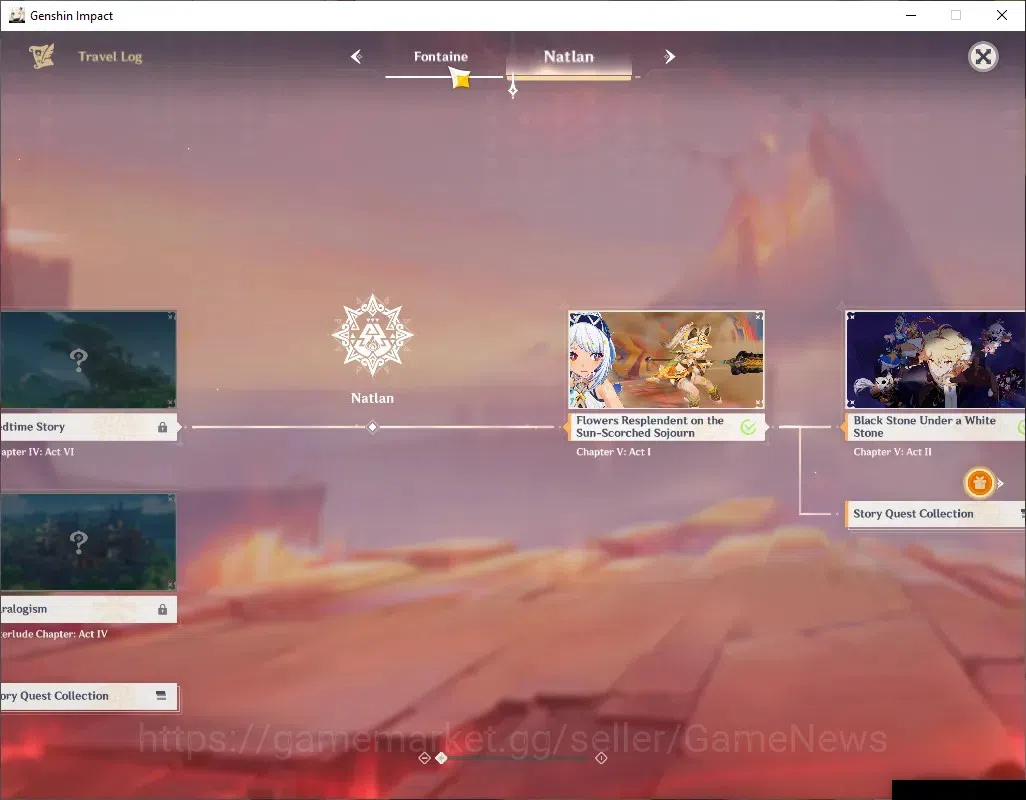
Task: Click the diamond marker below region tabs
Action: point(513,90)
